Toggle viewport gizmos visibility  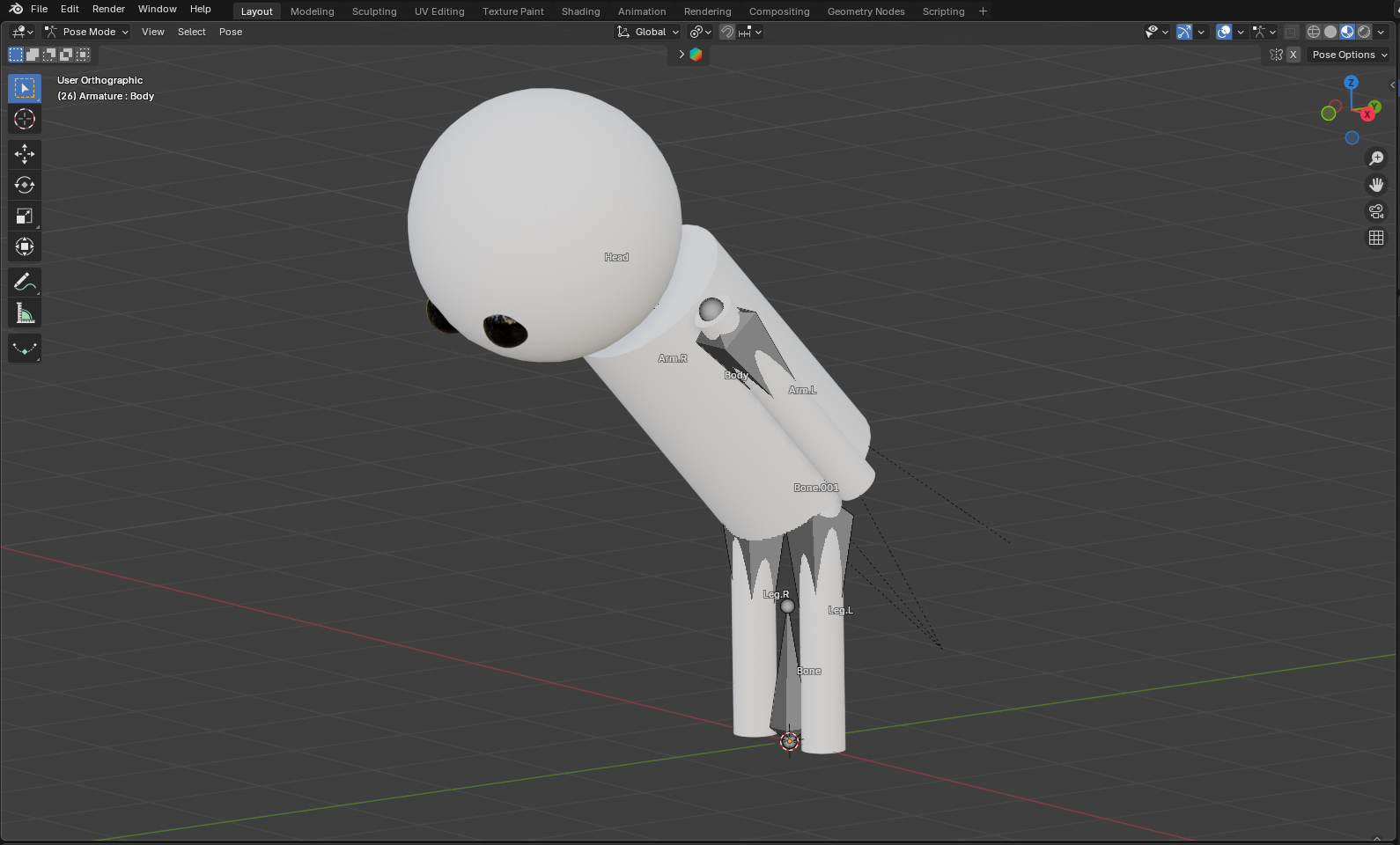[x=1184, y=32]
